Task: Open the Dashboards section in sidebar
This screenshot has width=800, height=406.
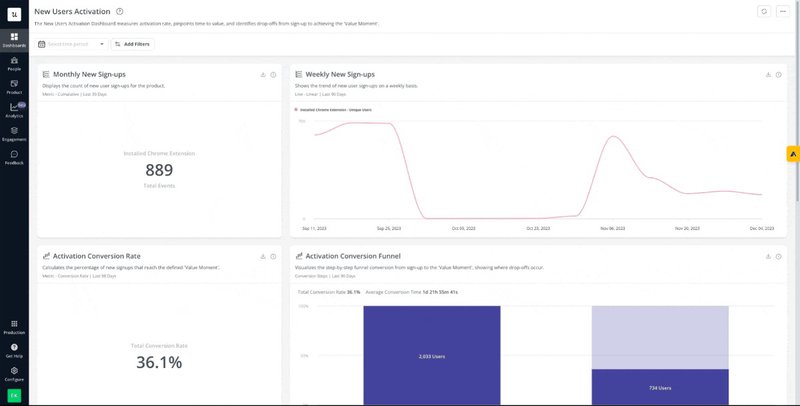Action: pyautogui.click(x=14, y=39)
